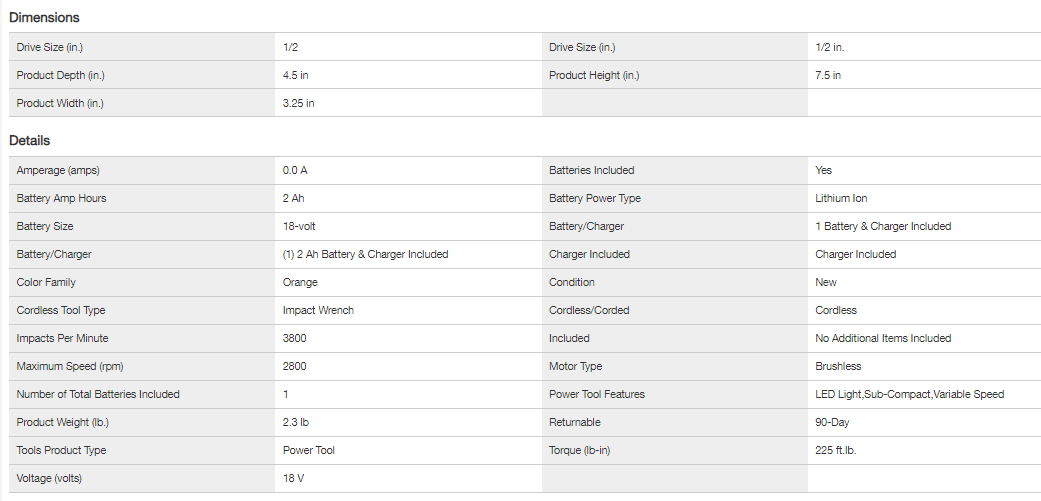
Task: Click the 90-Day returnable value
Action: (x=832, y=423)
